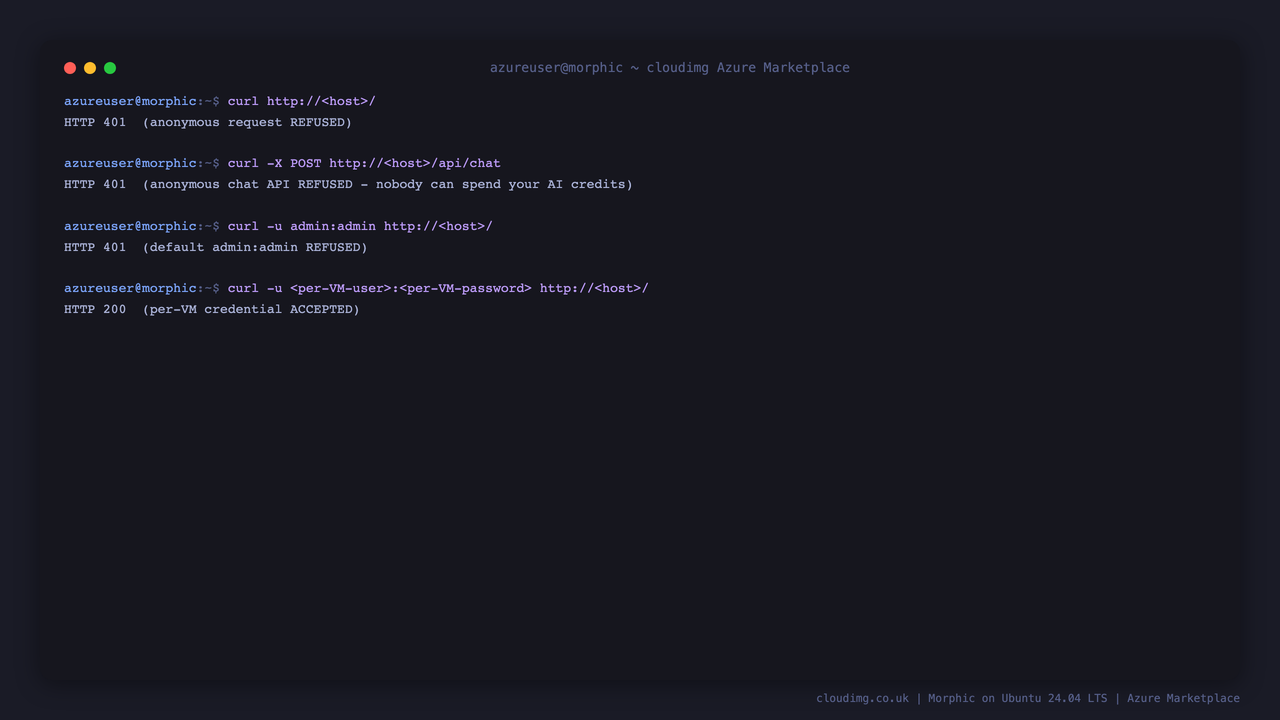This screenshot has height=720, width=1280.
Task: Click the 'curl -X POST http://<host>/api/chat' command
Action: pos(364,163)
